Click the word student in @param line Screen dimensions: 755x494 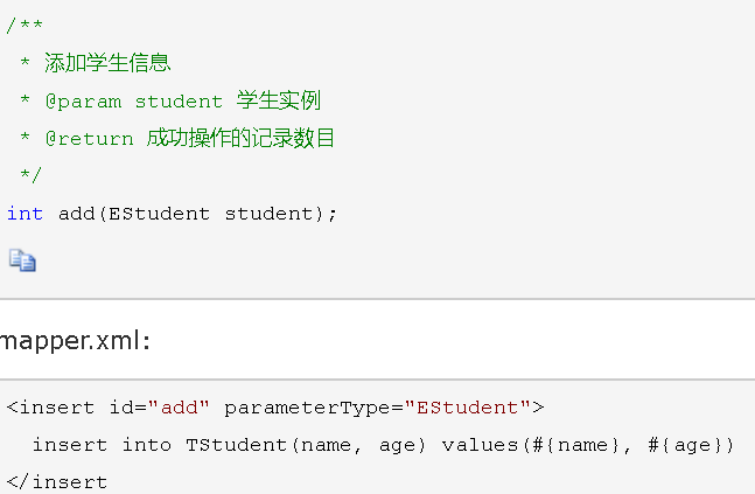[x=179, y=102]
